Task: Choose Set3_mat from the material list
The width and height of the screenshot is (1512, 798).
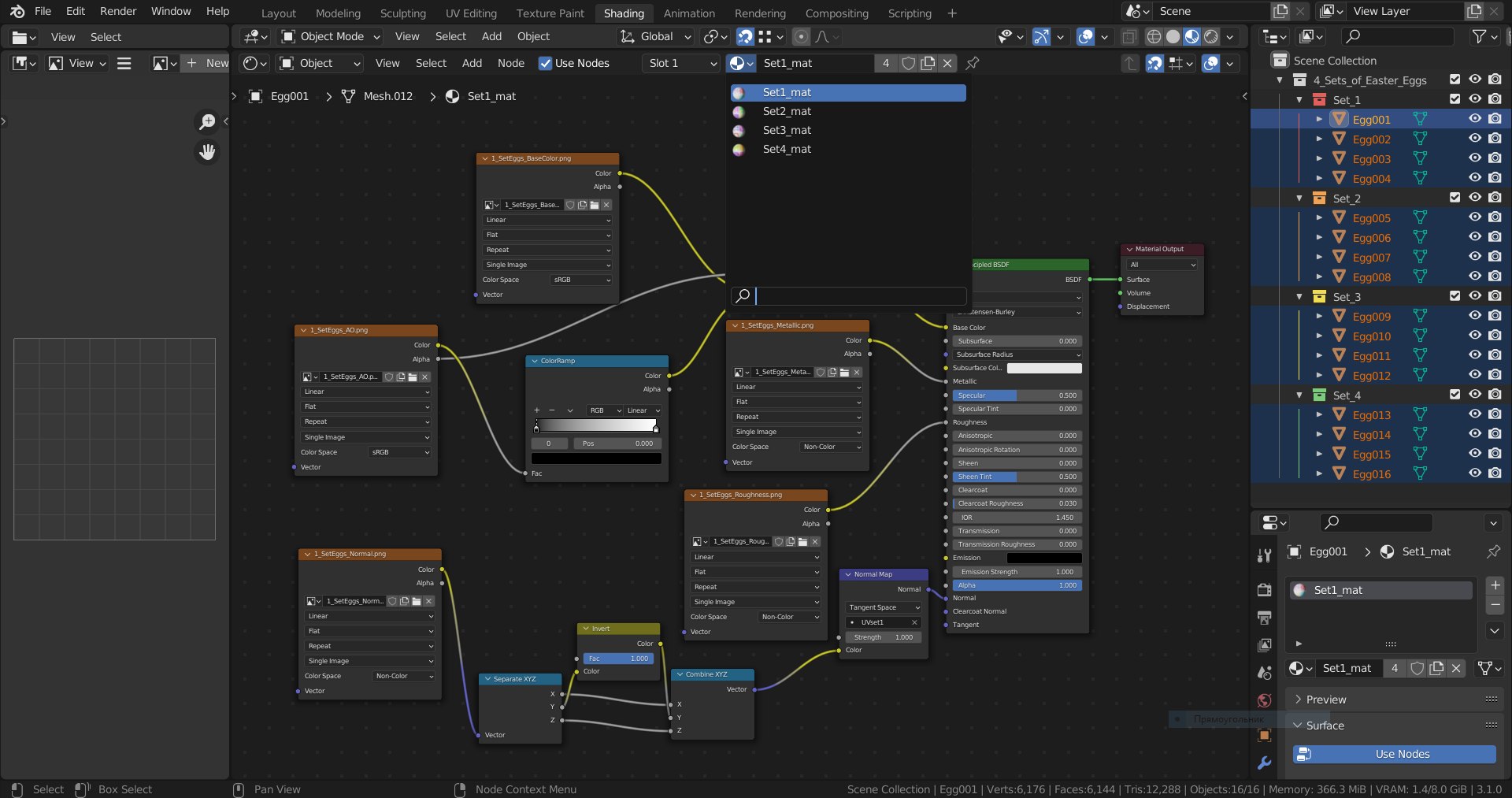Action: click(848, 130)
